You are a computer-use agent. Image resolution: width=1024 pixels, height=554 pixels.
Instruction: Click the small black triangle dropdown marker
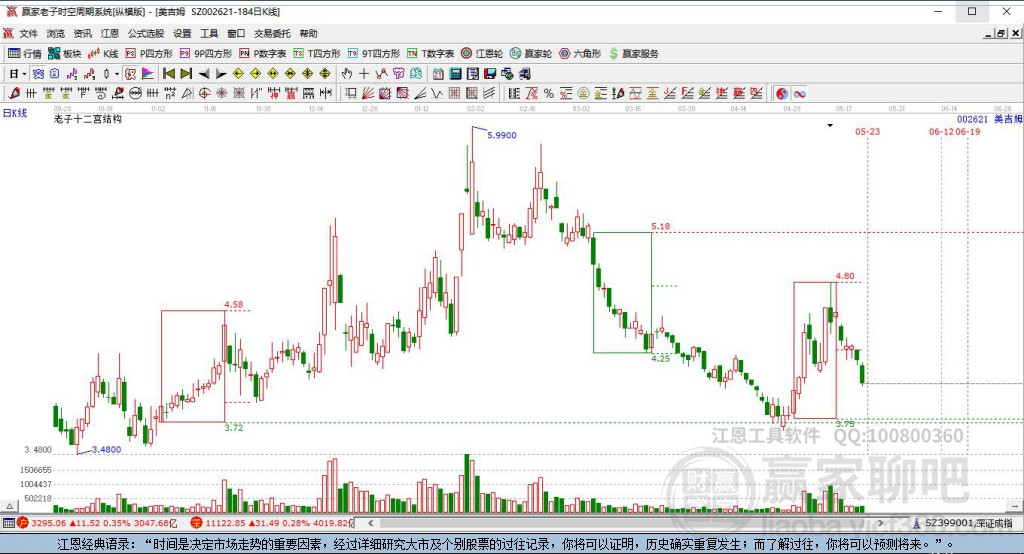point(830,125)
